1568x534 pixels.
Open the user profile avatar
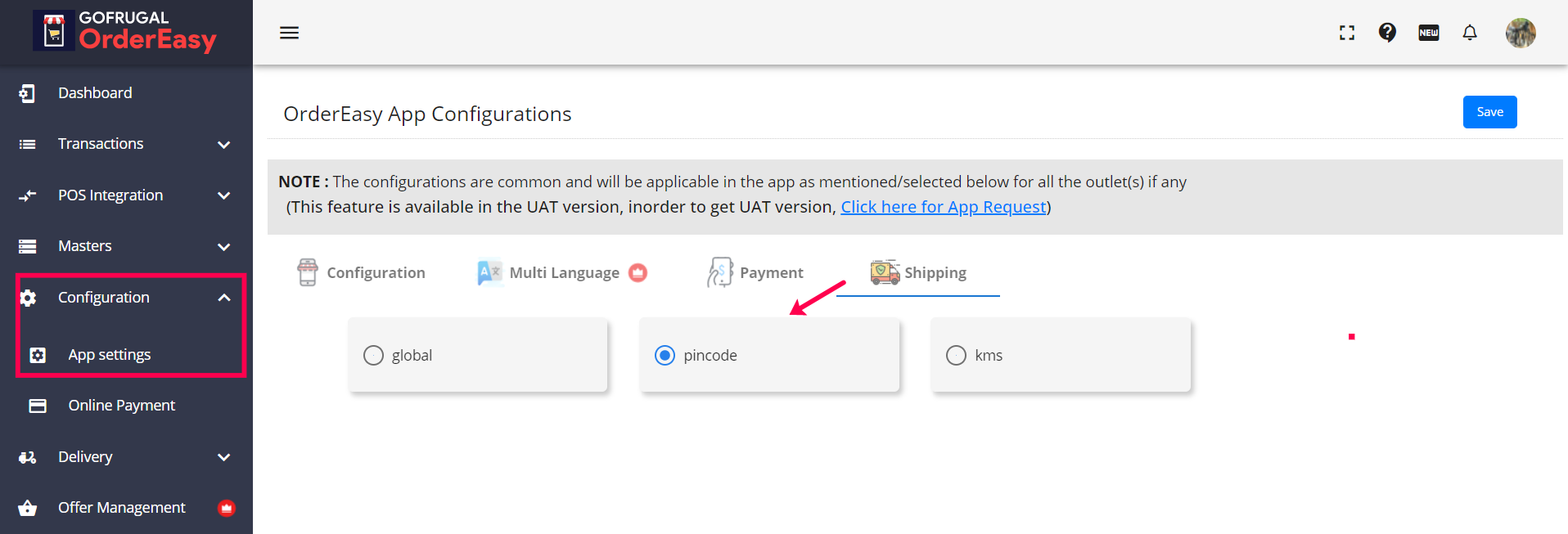pos(1521,33)
